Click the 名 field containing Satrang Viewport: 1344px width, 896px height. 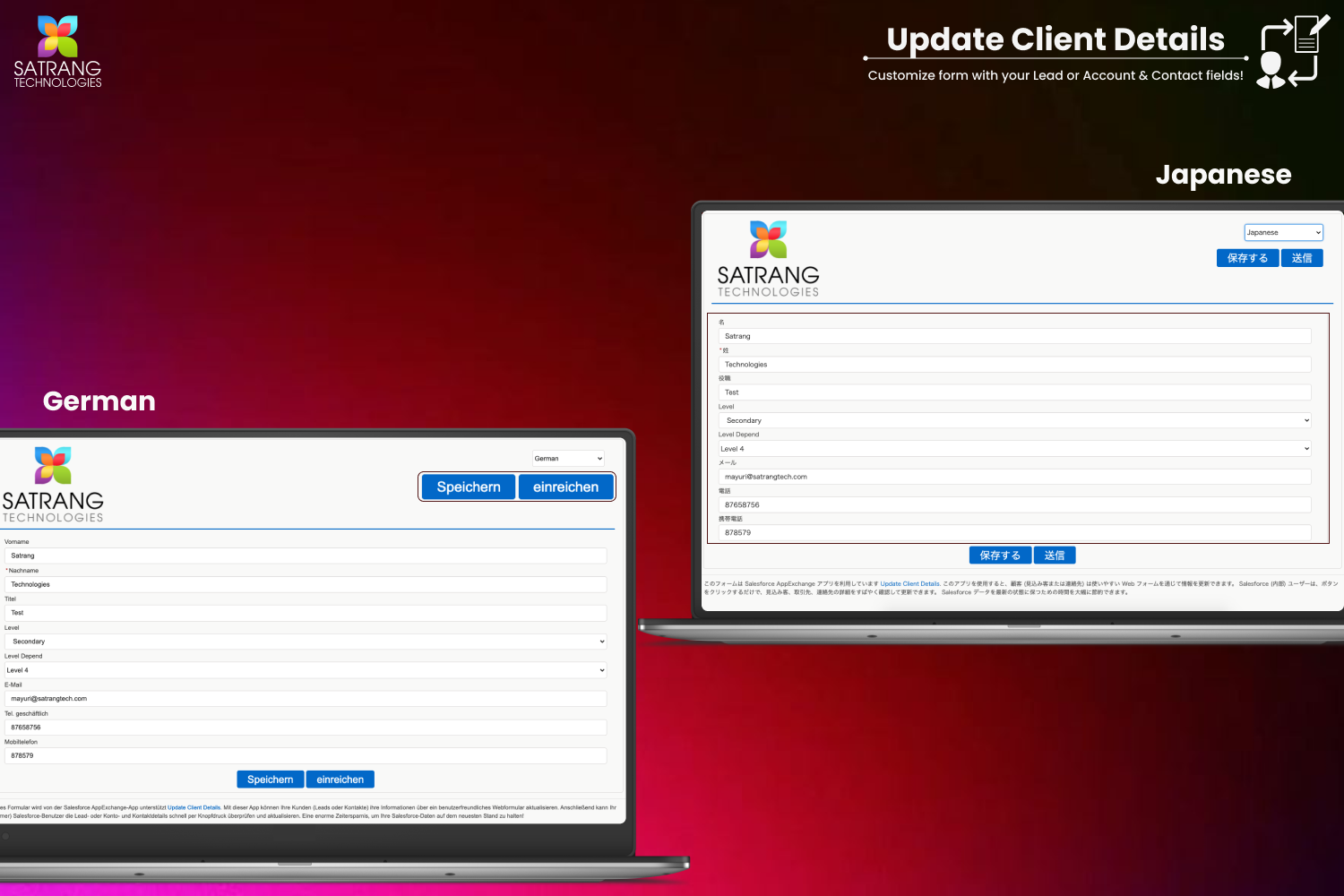pyautogui.click(x=1014, y=336)
